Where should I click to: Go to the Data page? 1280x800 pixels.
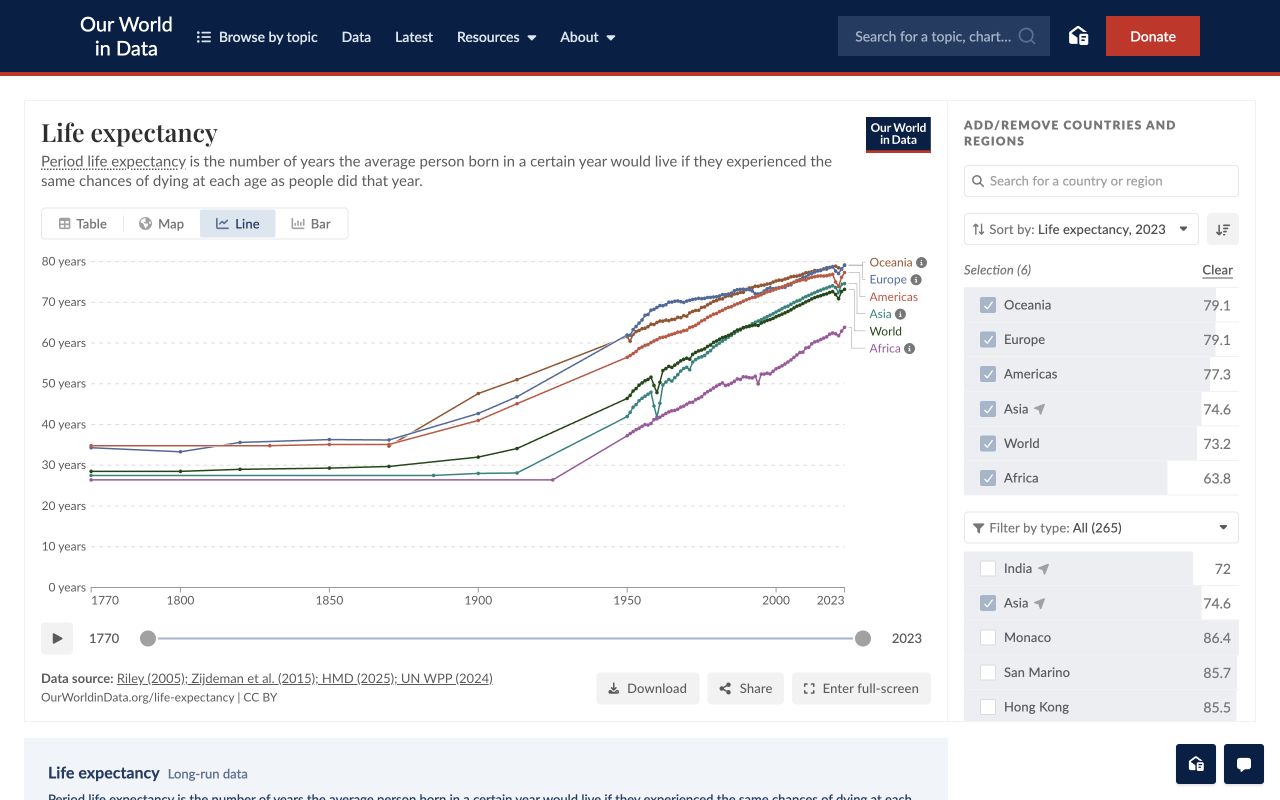point(356,37)
